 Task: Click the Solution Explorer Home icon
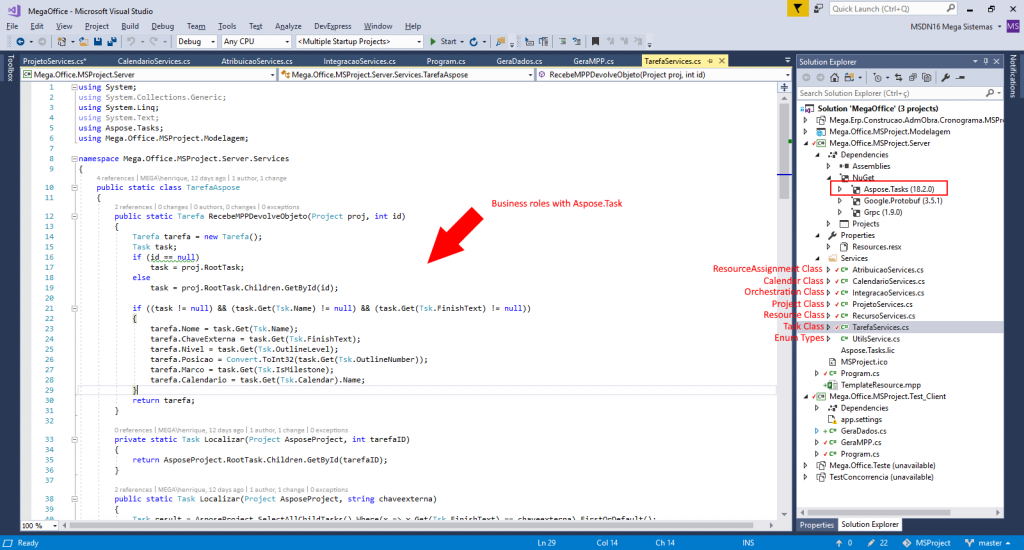coord(835,78)
